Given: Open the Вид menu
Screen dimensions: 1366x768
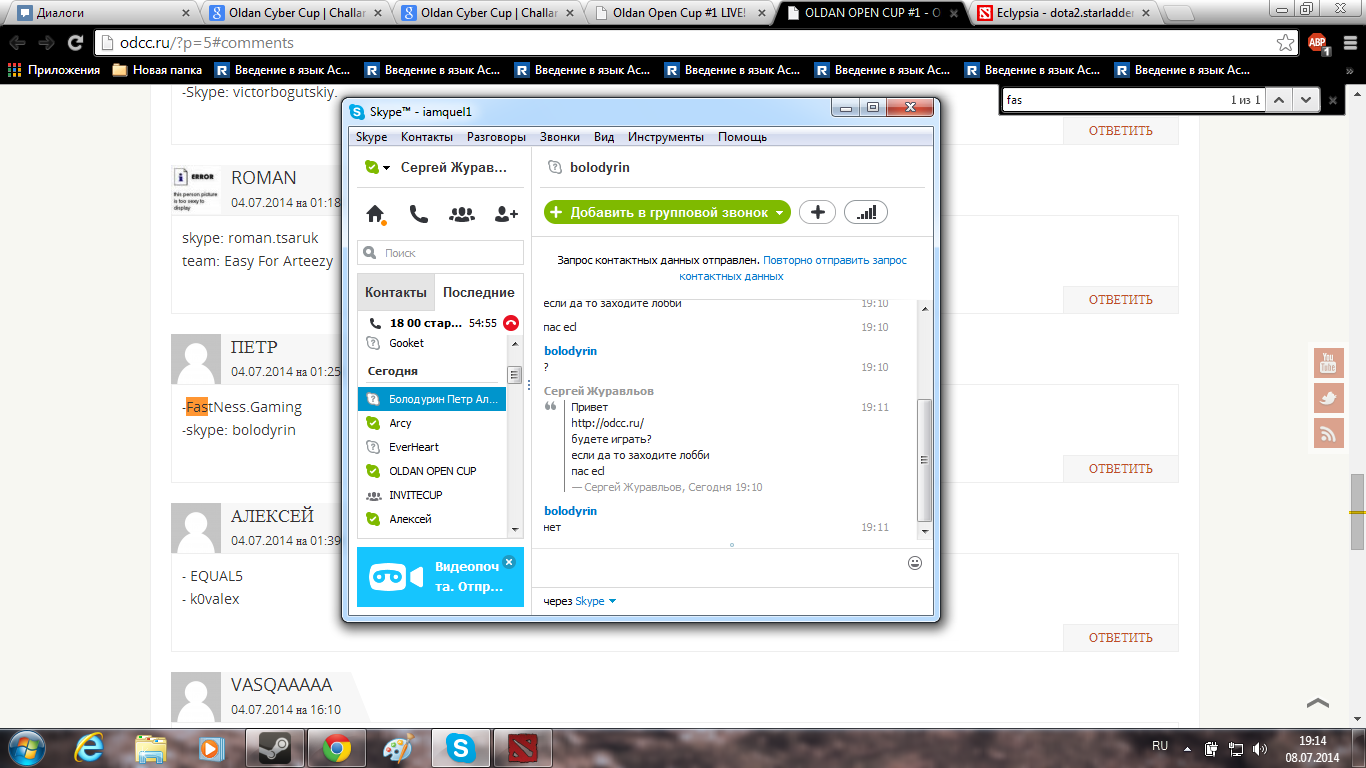Looking at the screenshot, I should (604, 137).
